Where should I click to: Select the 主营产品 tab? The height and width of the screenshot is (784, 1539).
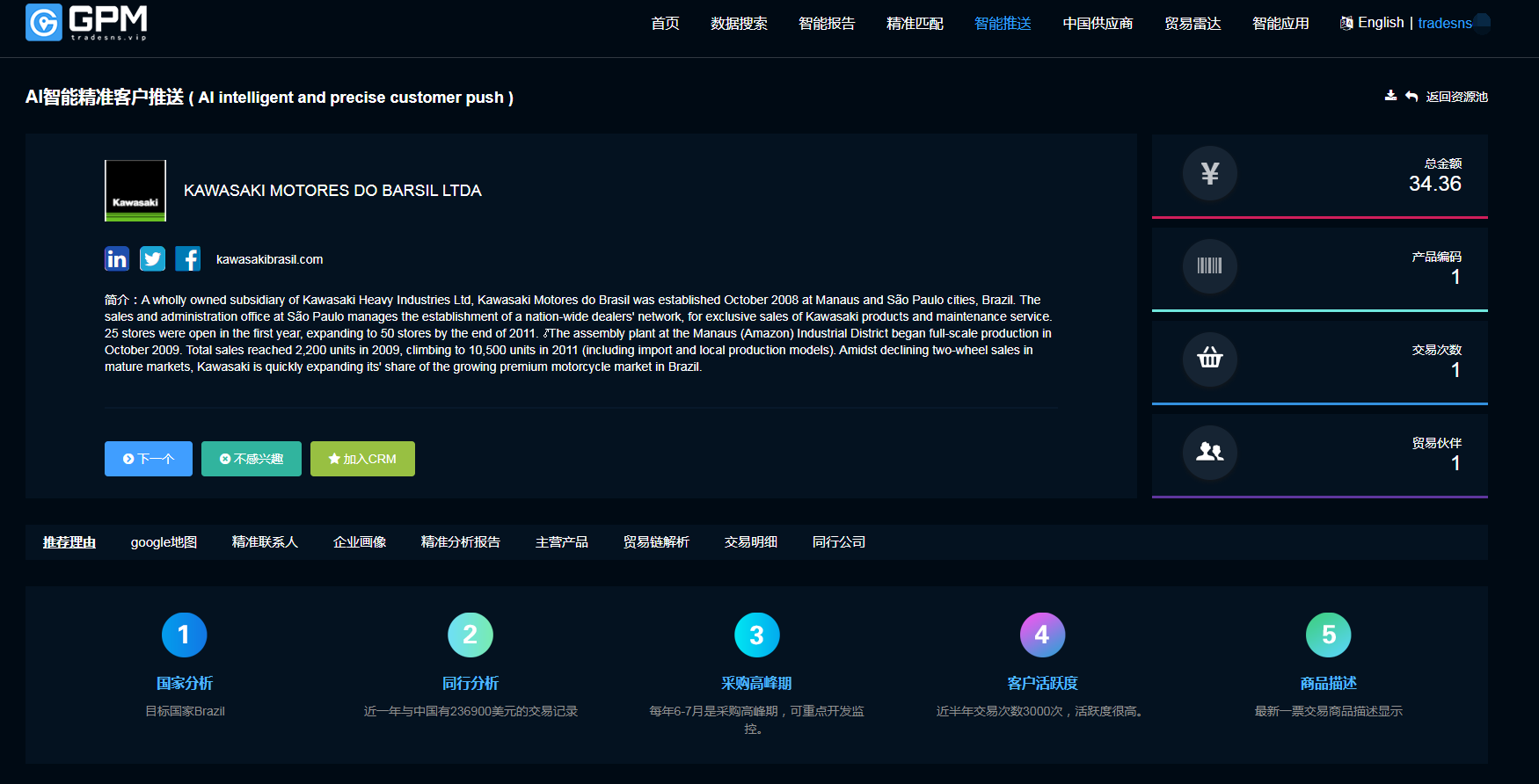pyautogui.click(x=562, y=542)
